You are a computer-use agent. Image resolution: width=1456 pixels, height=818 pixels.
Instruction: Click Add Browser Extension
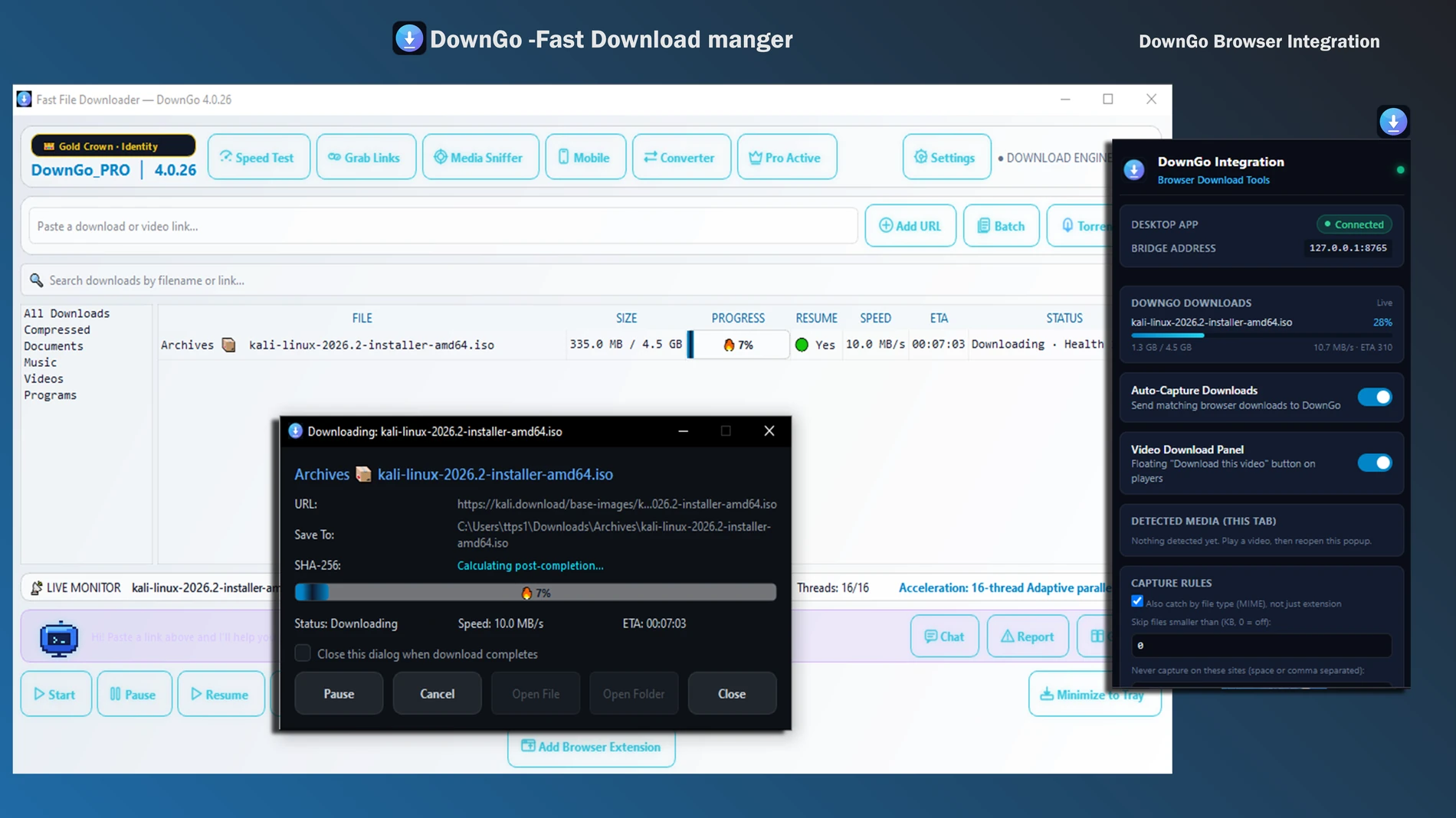[x=591, y=747]
